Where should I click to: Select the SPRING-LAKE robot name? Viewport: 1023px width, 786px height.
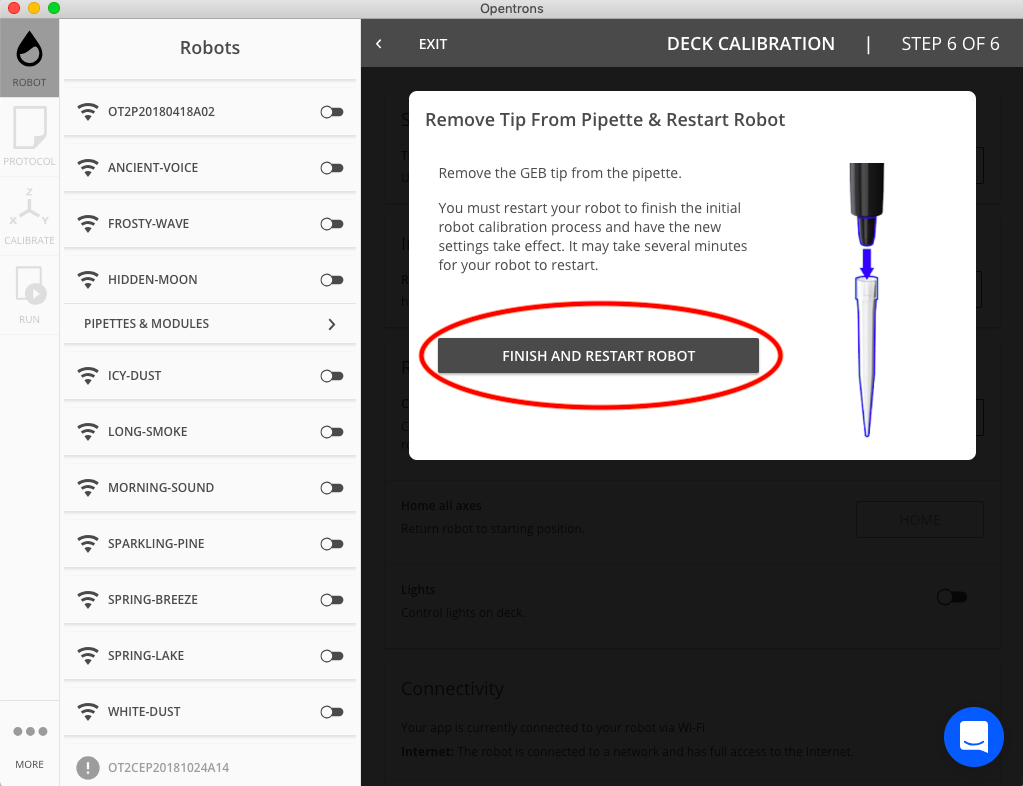tap(145, 656)
